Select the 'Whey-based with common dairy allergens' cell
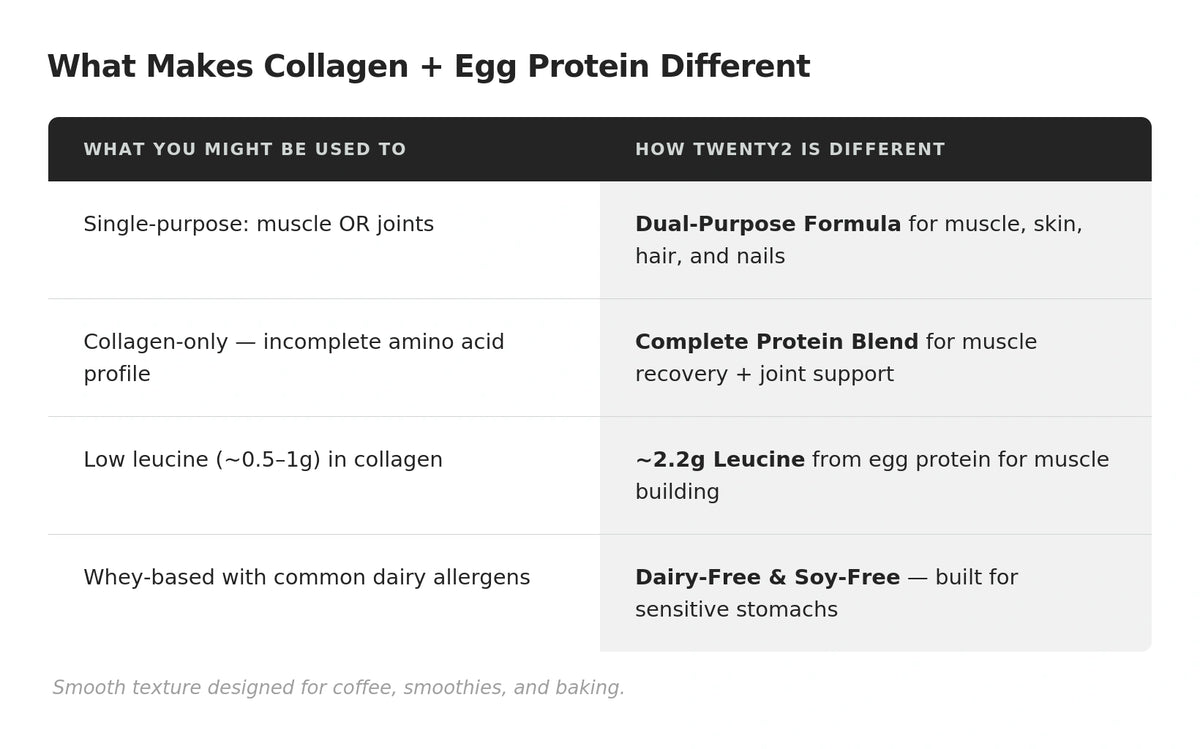Viewport: 1200px width, 749px height. coord(306,578)
